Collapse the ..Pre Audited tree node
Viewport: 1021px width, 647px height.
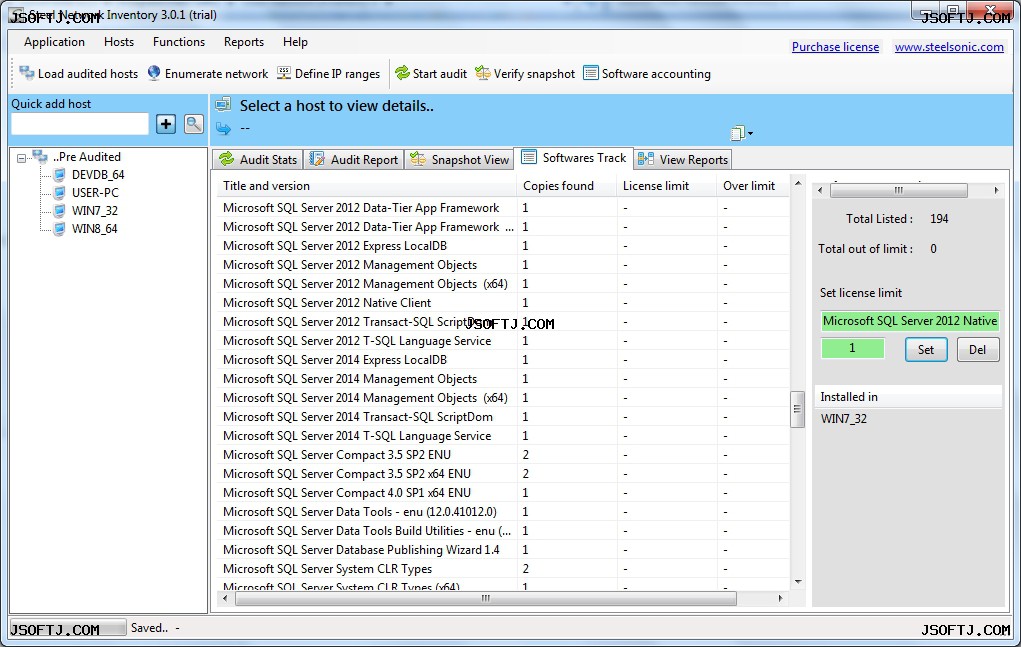21,158
